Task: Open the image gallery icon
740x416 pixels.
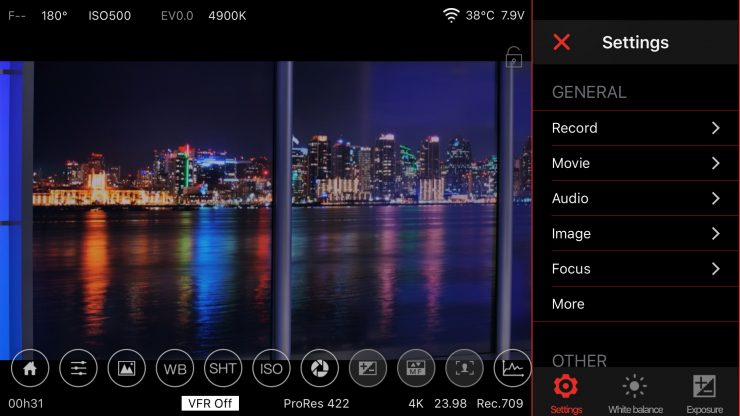Action: pos(127,369)
